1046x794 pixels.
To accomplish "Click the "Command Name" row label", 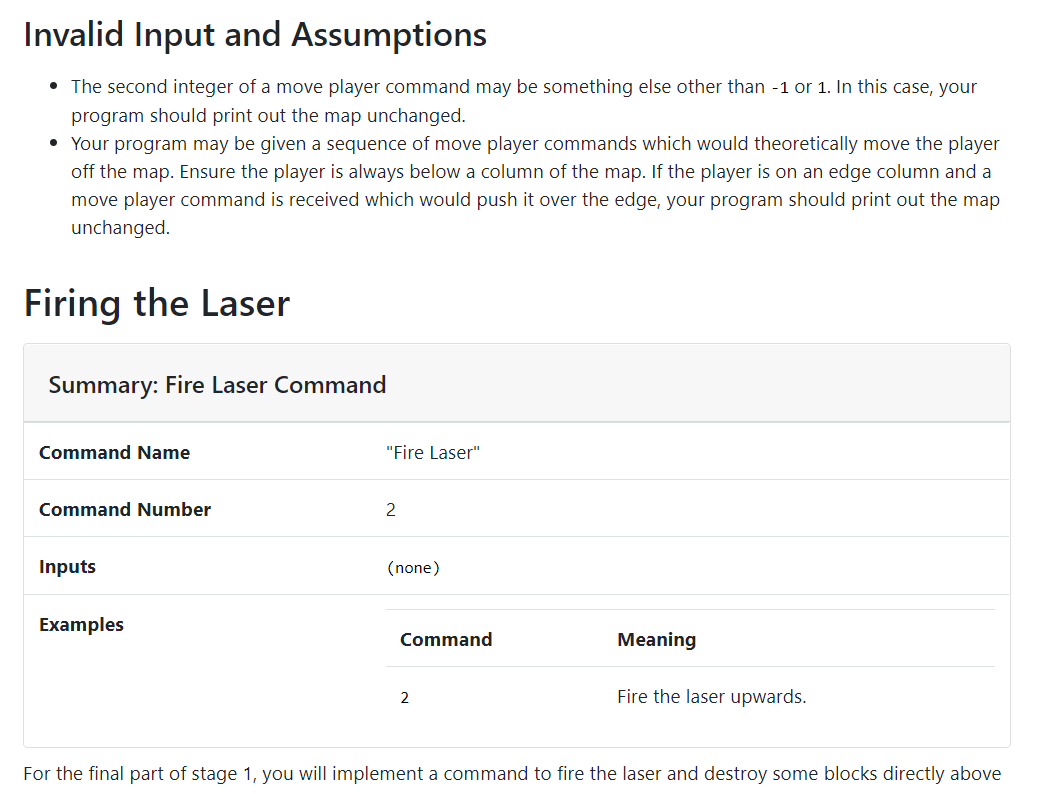I will (x=114, y=453).
